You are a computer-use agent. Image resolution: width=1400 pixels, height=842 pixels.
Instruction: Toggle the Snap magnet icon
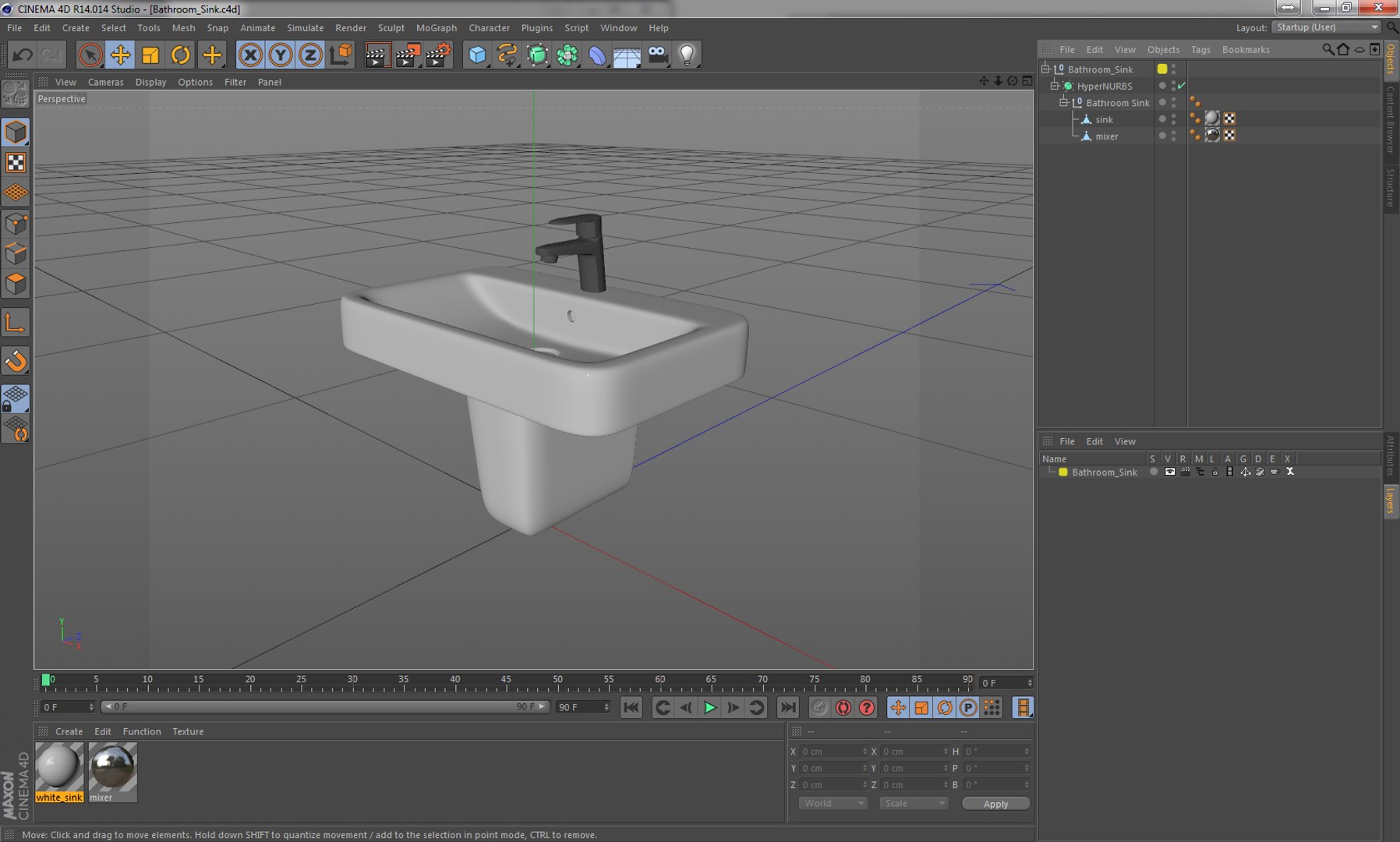point(16,360)
